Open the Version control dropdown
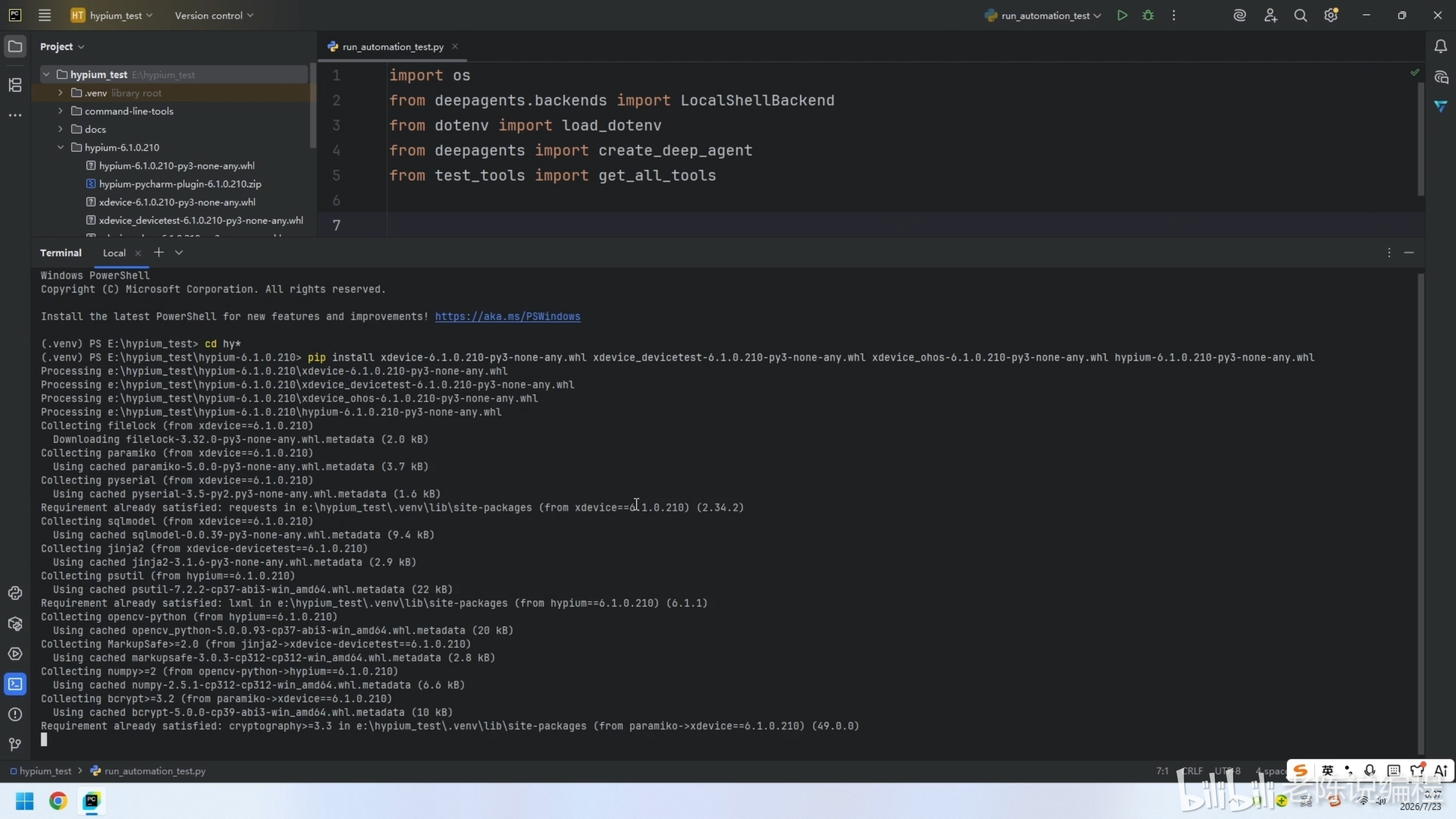 [x=214, y=15]
